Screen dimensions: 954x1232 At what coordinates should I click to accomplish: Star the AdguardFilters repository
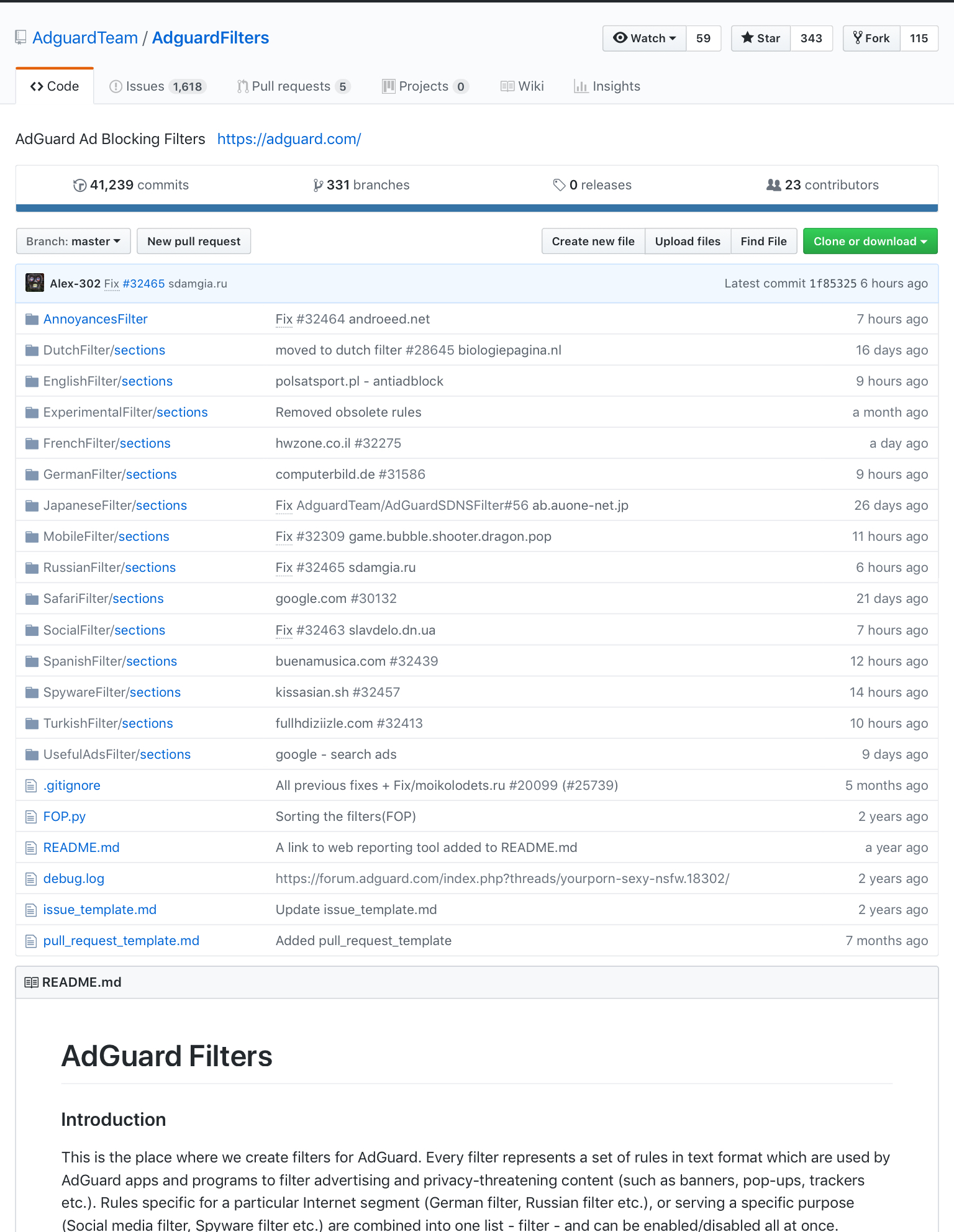pyautogui.click(x=761, y=38)
